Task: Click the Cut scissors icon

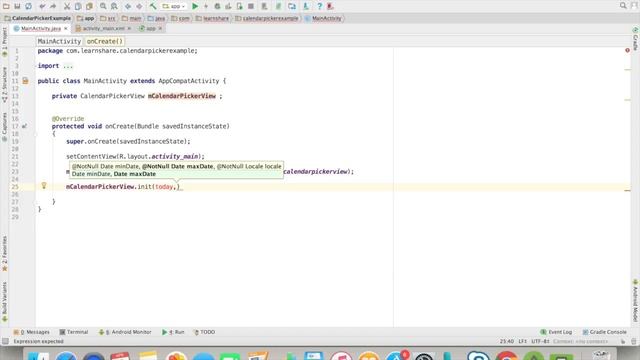Action: click(x=67, y=6)
